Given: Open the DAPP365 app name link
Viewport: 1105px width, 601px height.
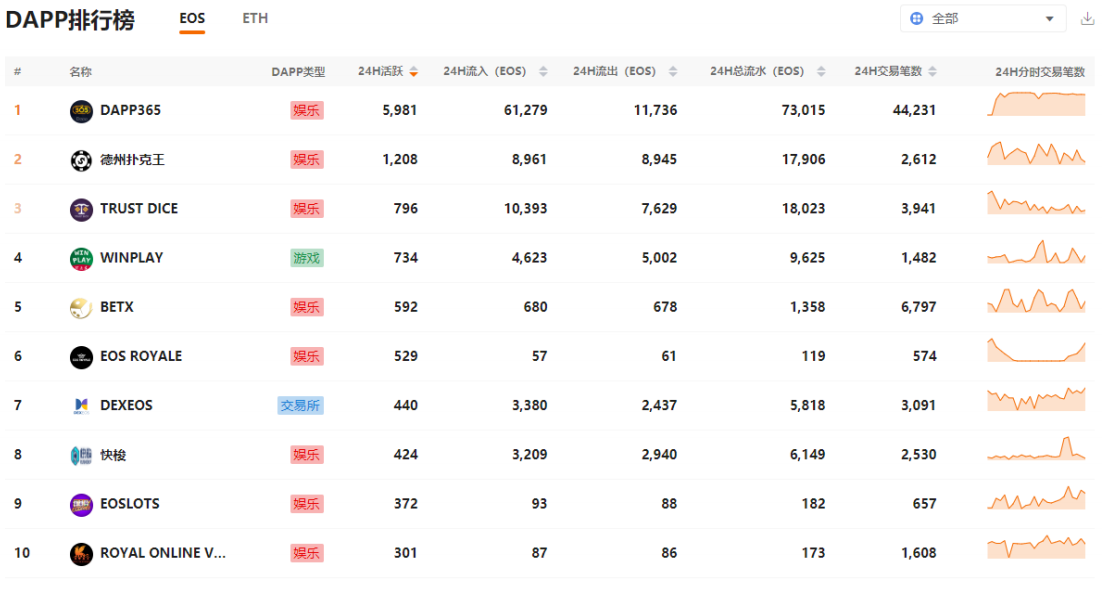Looking at the screenshot, I should tap(130, 111).
